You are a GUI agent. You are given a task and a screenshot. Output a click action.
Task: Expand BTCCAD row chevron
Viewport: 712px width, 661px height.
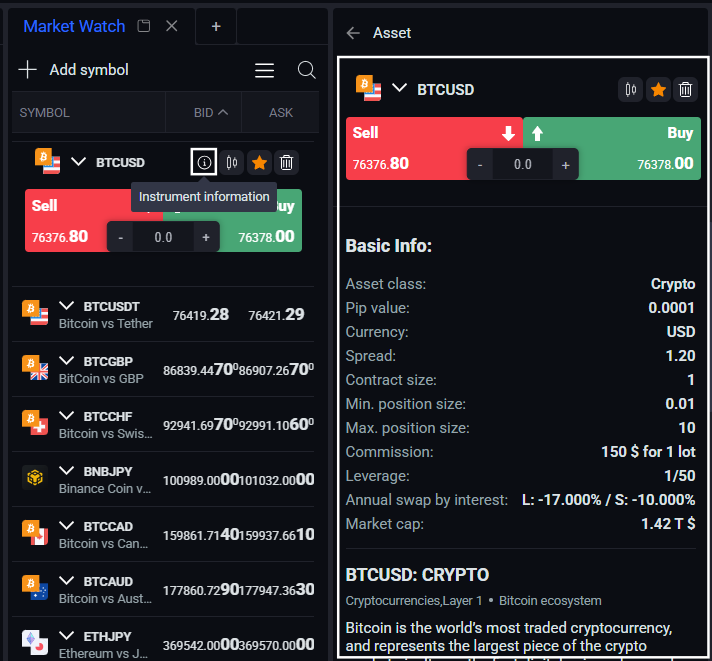[66, 526]
